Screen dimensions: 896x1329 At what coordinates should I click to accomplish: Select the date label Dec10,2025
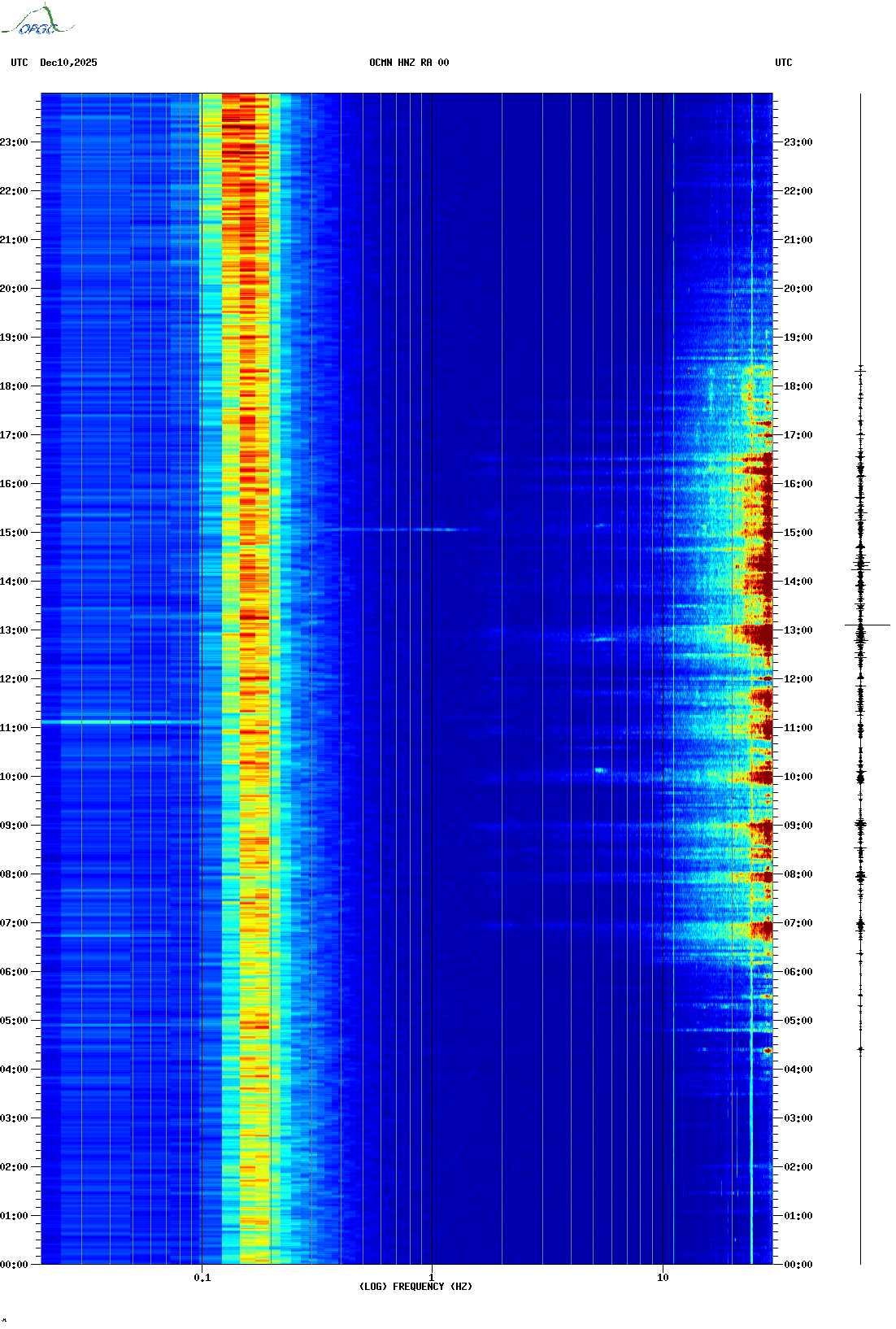point(68,63)
